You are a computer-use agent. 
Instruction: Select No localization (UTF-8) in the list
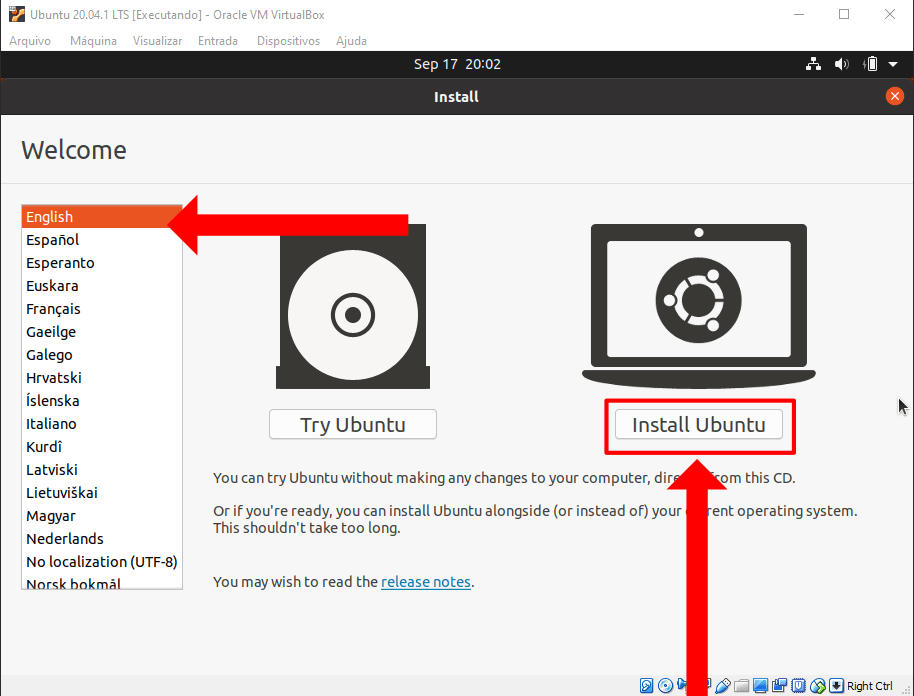(x=102, y=562)
